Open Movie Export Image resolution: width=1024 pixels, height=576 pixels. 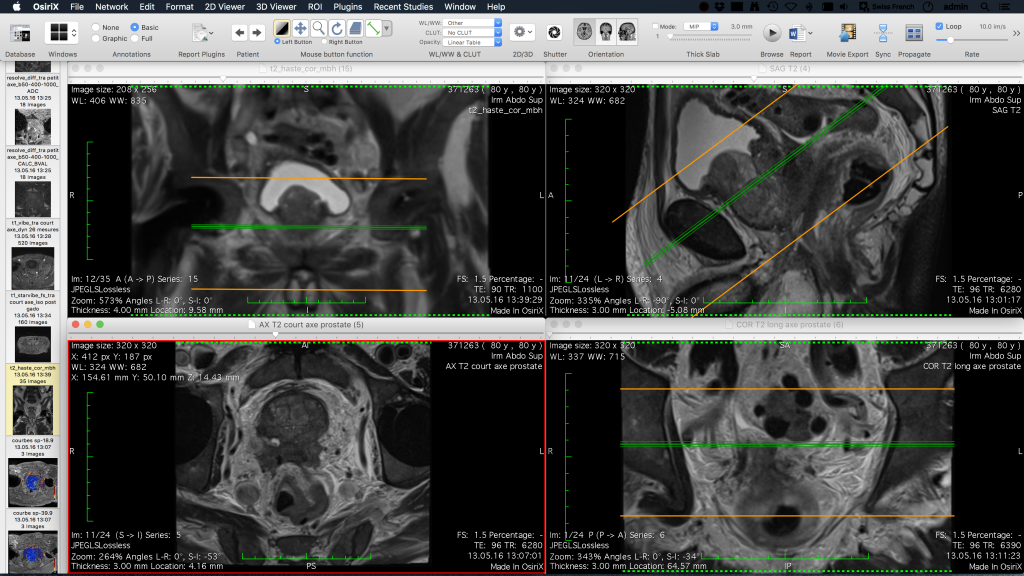click(x=850, y=33)
